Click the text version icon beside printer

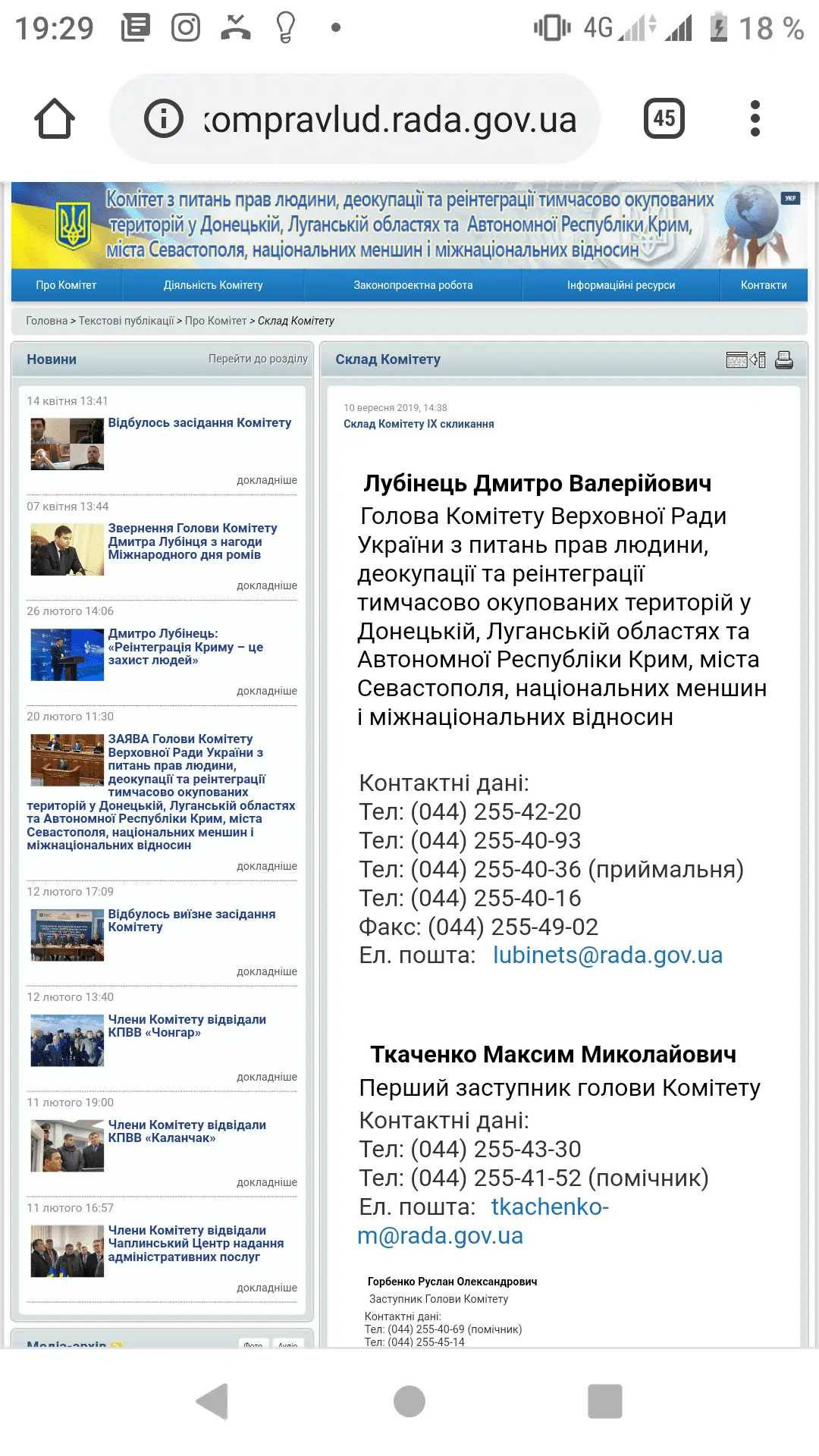point(745,360)
